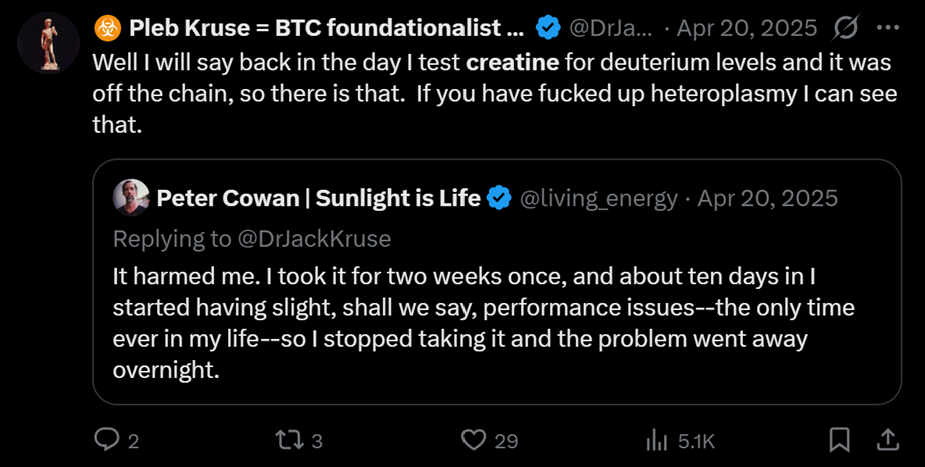Click the quoted tweet's Apr 20, 2025 date
This screenshot has height=467, width=925.
coord(767,198)
